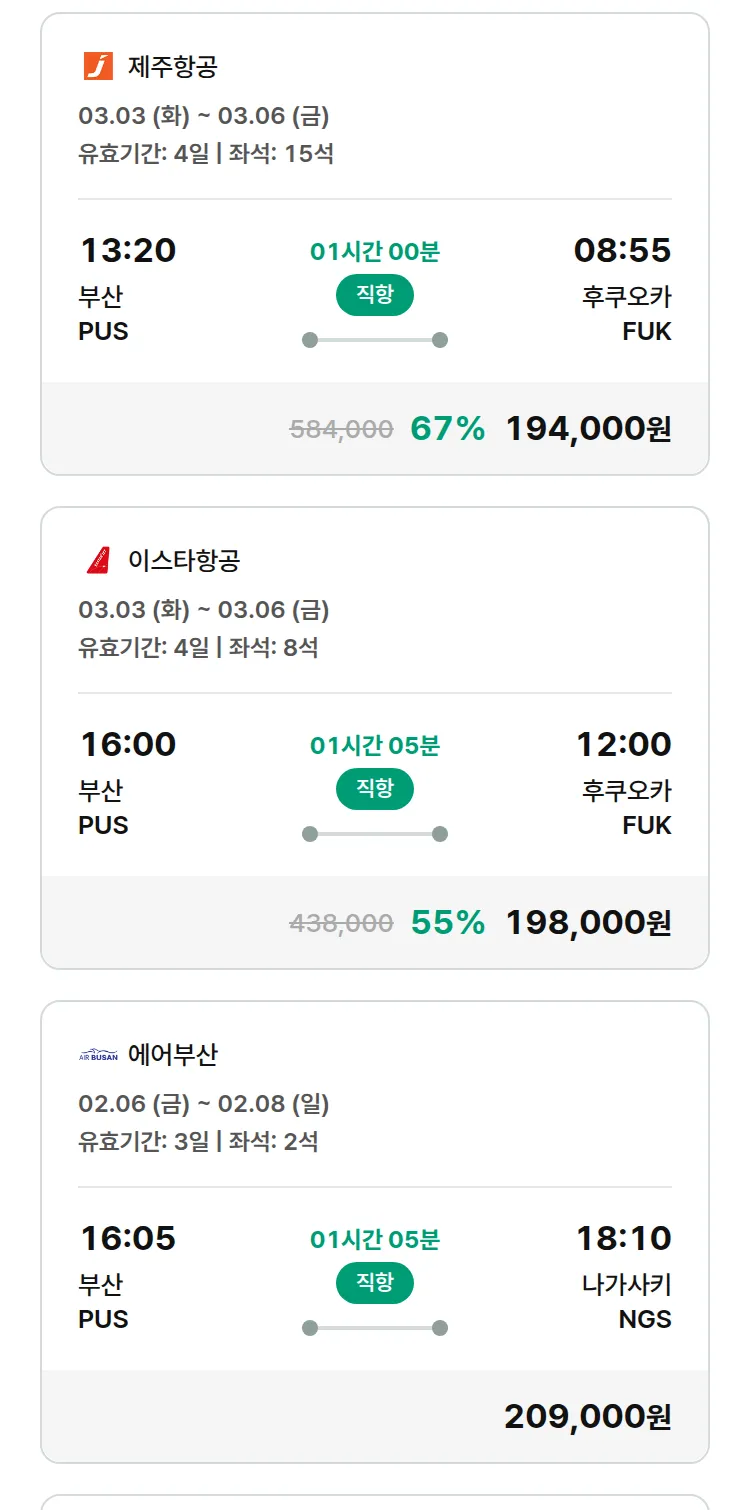The height and width of the screenshot is (1510, 750).
Task: Click the 13:20 departure time from 부산
Action: tap(128, 250)
